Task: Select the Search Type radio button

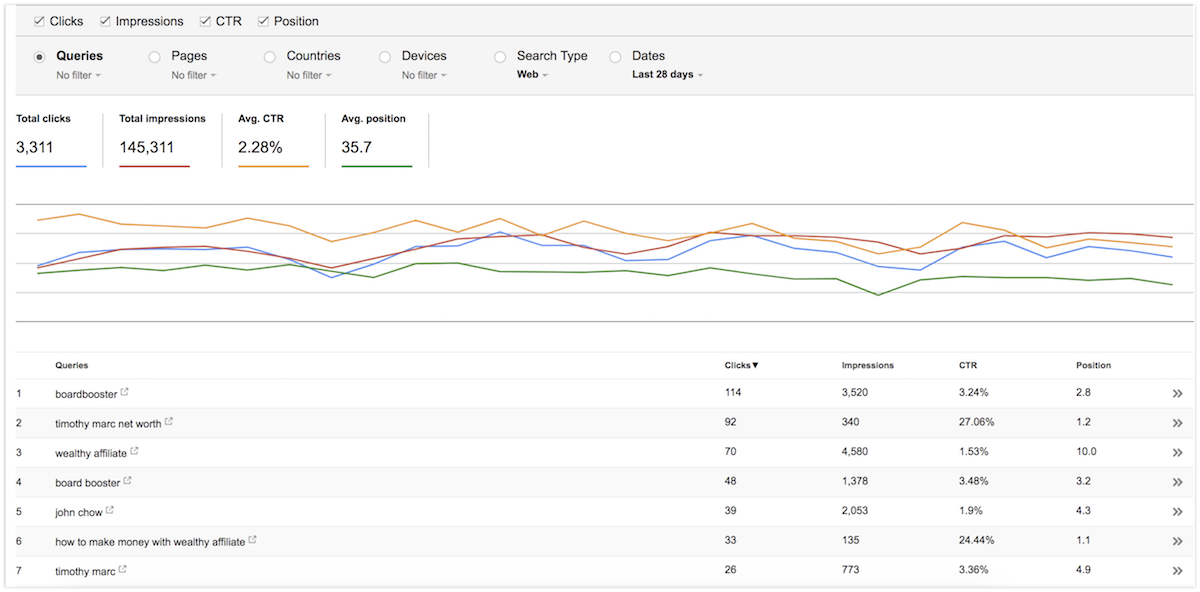Action: [500, 57]
